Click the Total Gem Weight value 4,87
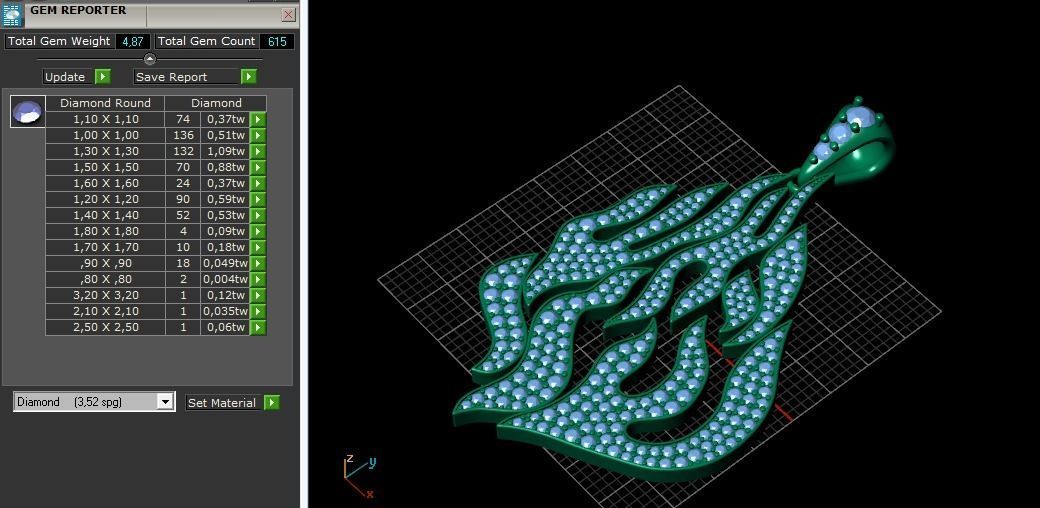The image size is (1040, 508). (133, 41)
